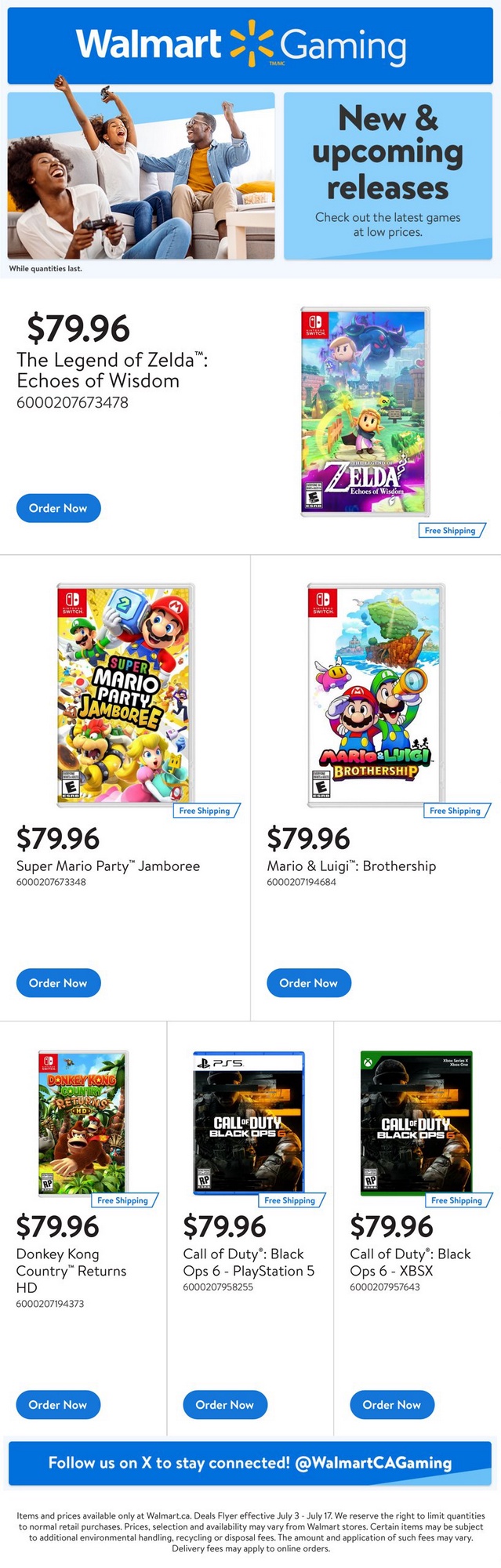Order The Legend of Zelda Echoes of Wisdom
This screenshot has width=501, height=1568.
pyautogui.click(x=58, y=508)
